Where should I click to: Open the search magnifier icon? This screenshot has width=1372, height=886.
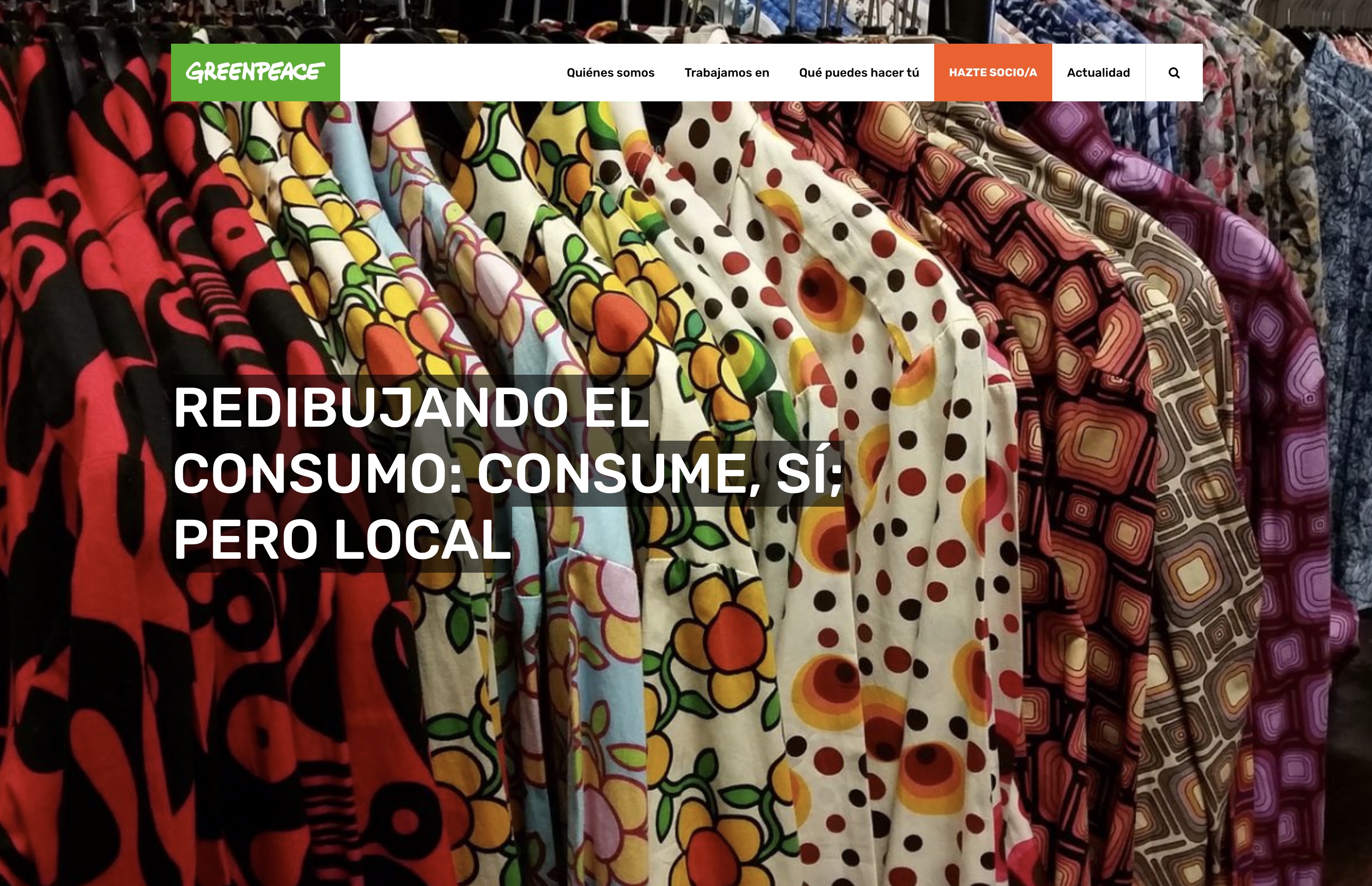[1174, 73]
